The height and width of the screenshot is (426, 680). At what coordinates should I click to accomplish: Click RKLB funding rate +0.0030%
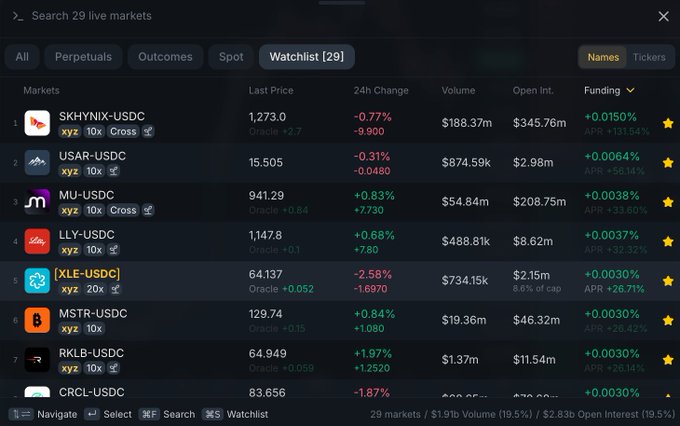612,354
